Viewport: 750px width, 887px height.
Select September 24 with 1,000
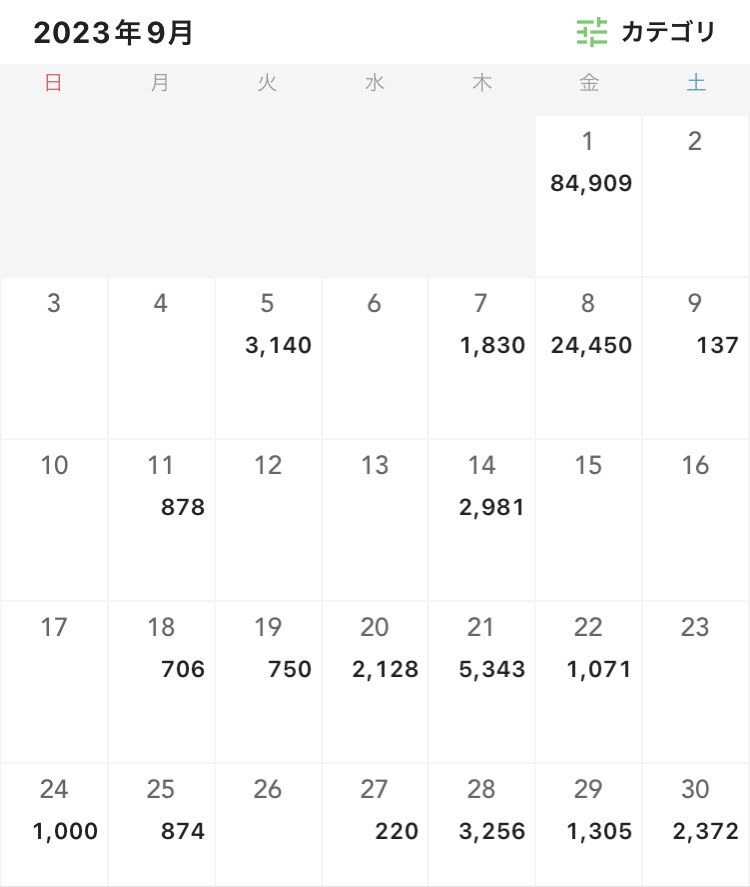pyautogui.click(x=54, y=825)
